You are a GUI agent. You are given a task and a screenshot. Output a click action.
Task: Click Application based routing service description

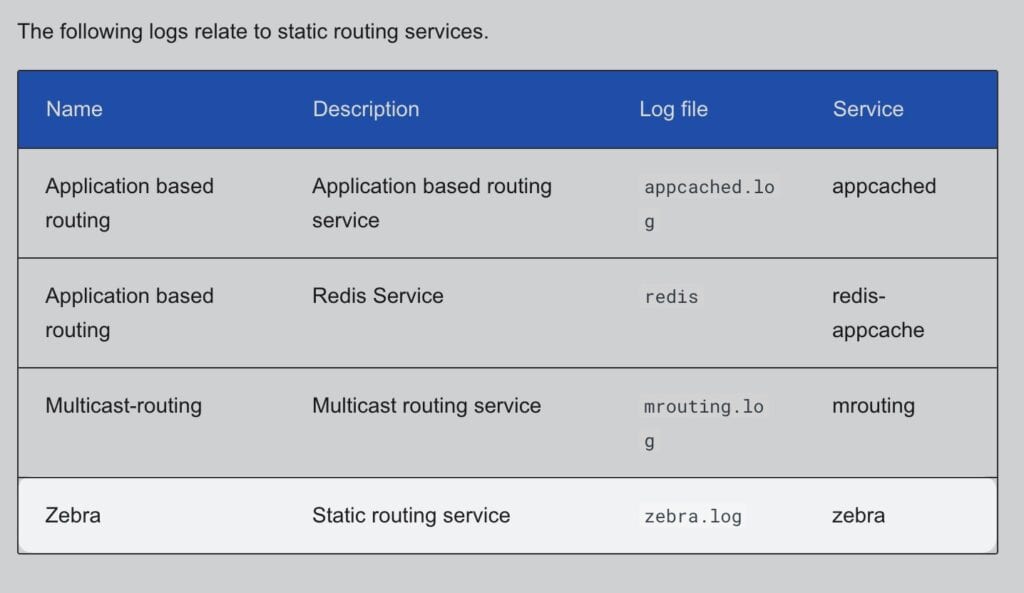point(432,203)
